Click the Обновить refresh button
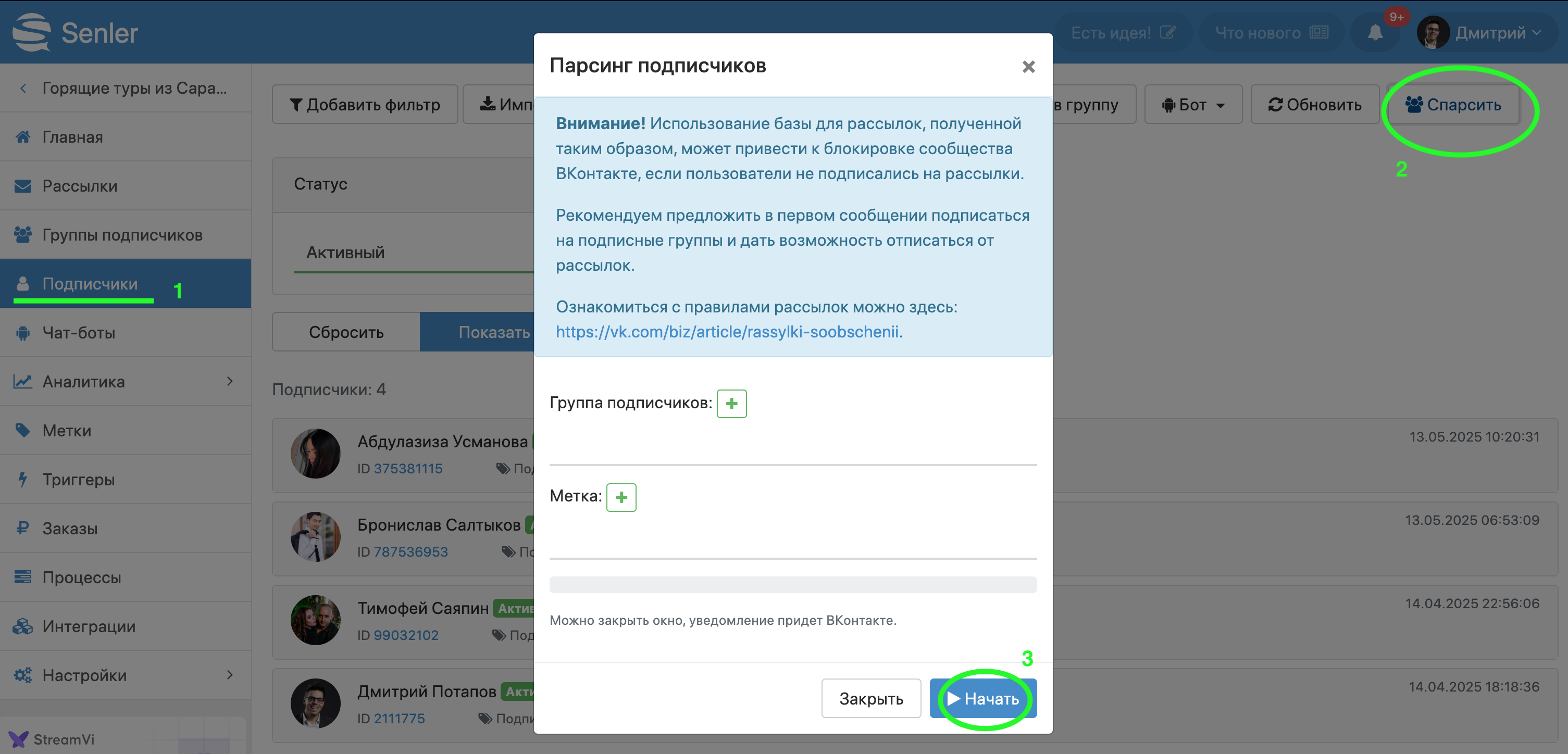Image resolution: width=1568 pixels, height=754 pixels. coord(1315,105)
